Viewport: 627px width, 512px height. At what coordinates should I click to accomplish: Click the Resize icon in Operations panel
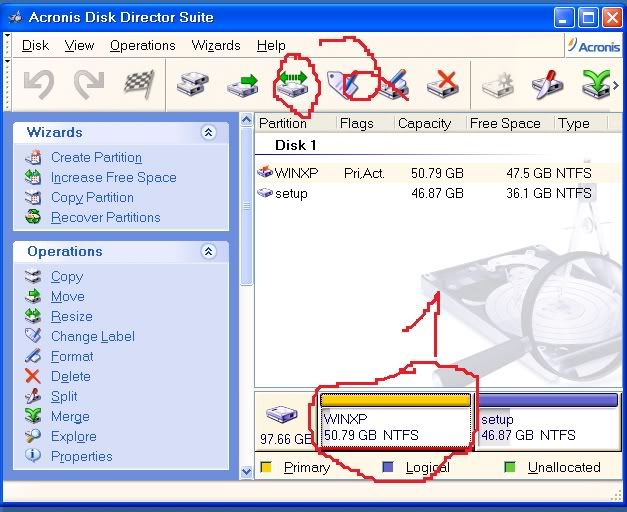33,316
